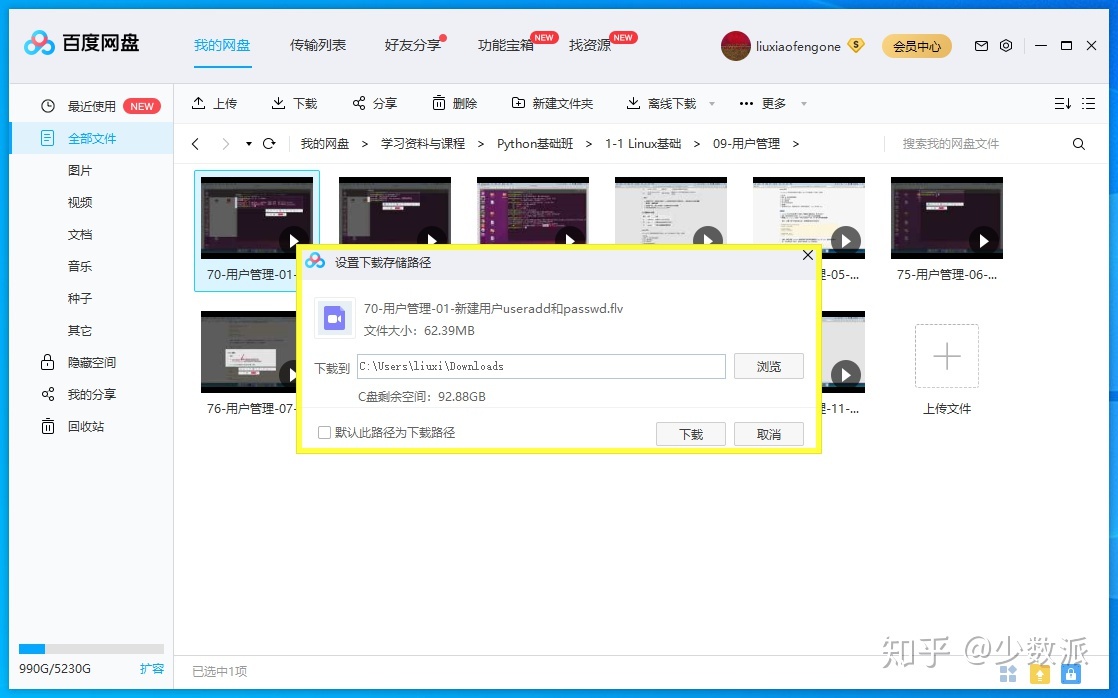Viewport: 1118px width, 698px height.
Task: Open 隐藏空间 lock icon entry
Action: tap(48, 362)
